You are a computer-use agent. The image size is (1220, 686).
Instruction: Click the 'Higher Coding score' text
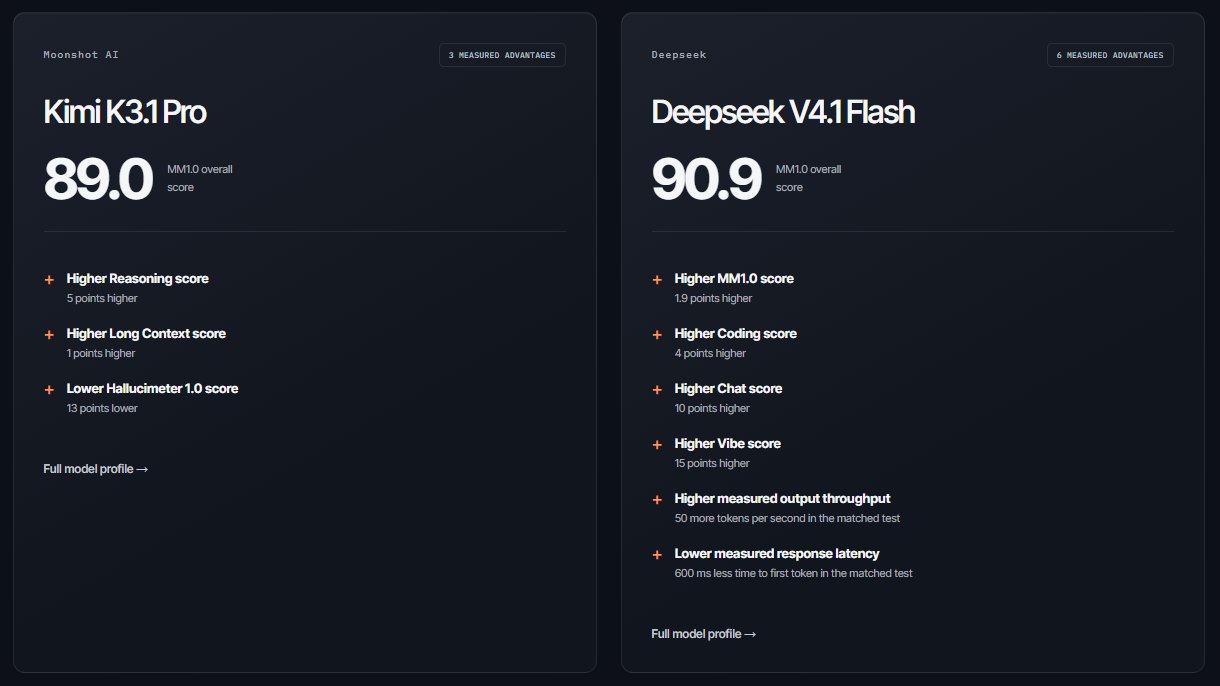coord(736,334)
